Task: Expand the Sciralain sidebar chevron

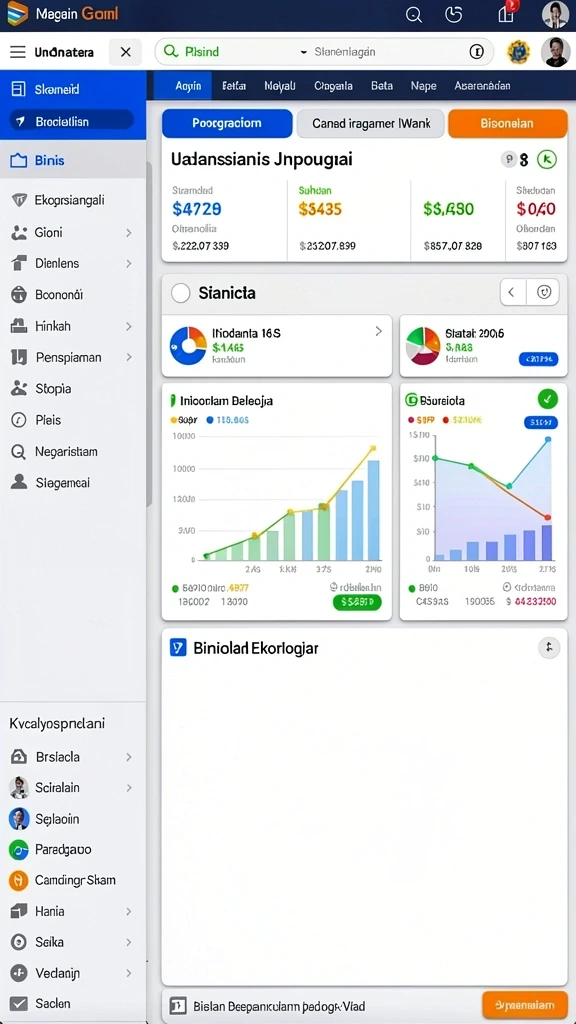Action: coord(129,788)
